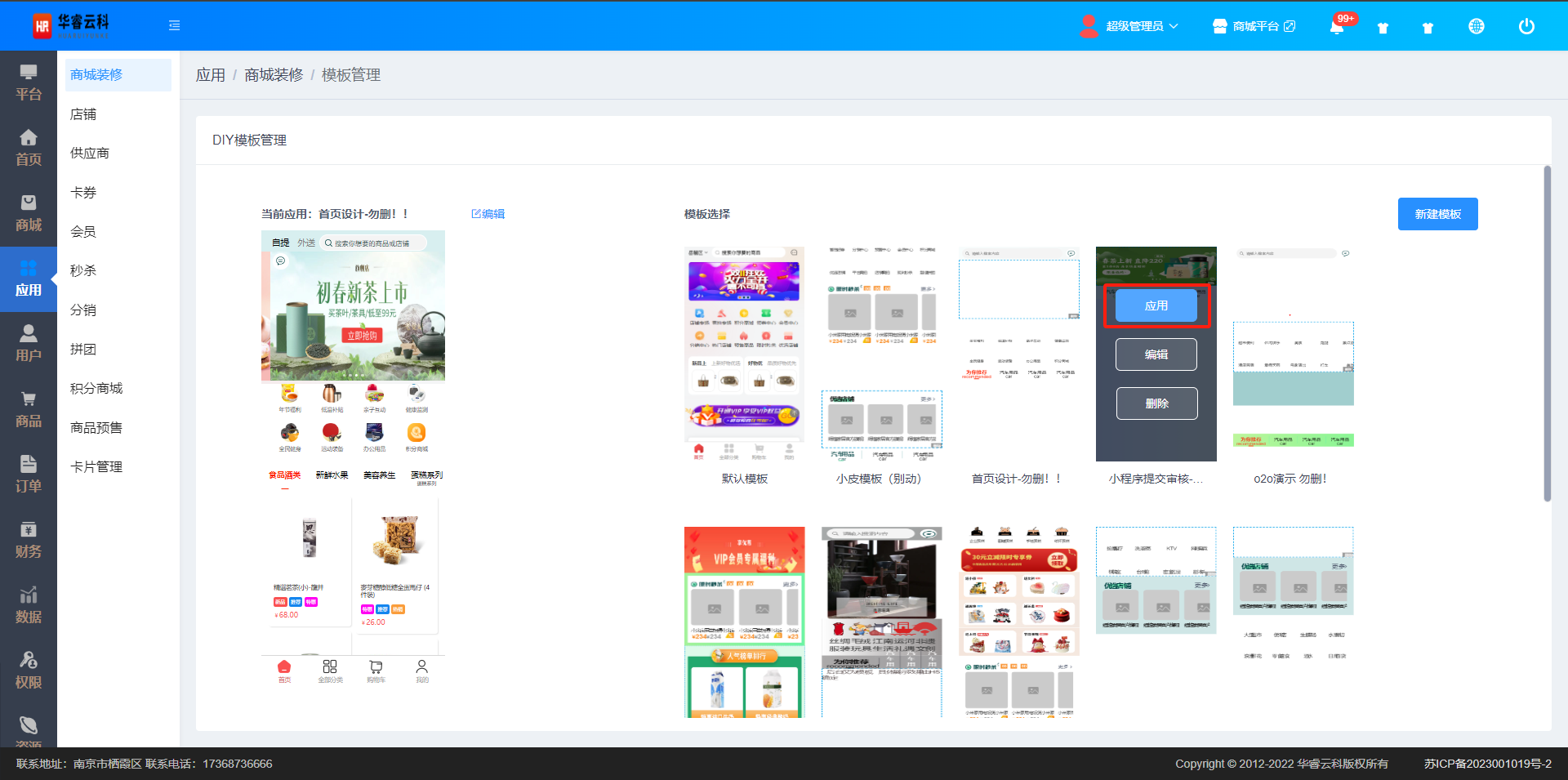The width and height of the screenshot is (1568, 780).
Task: Click the globe language icon
Action: 1476,26
